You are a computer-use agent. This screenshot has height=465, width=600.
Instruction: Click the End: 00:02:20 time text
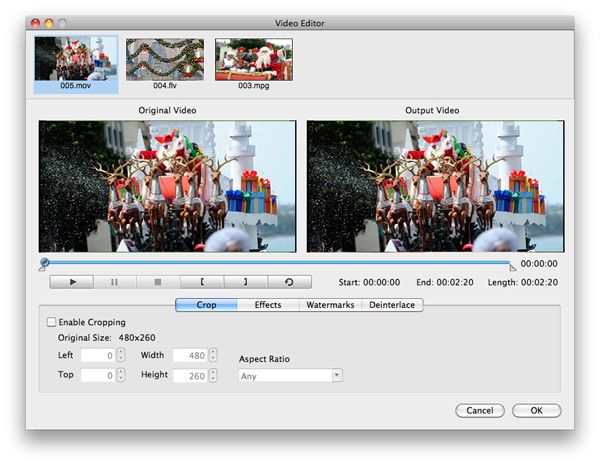(445, 282)
